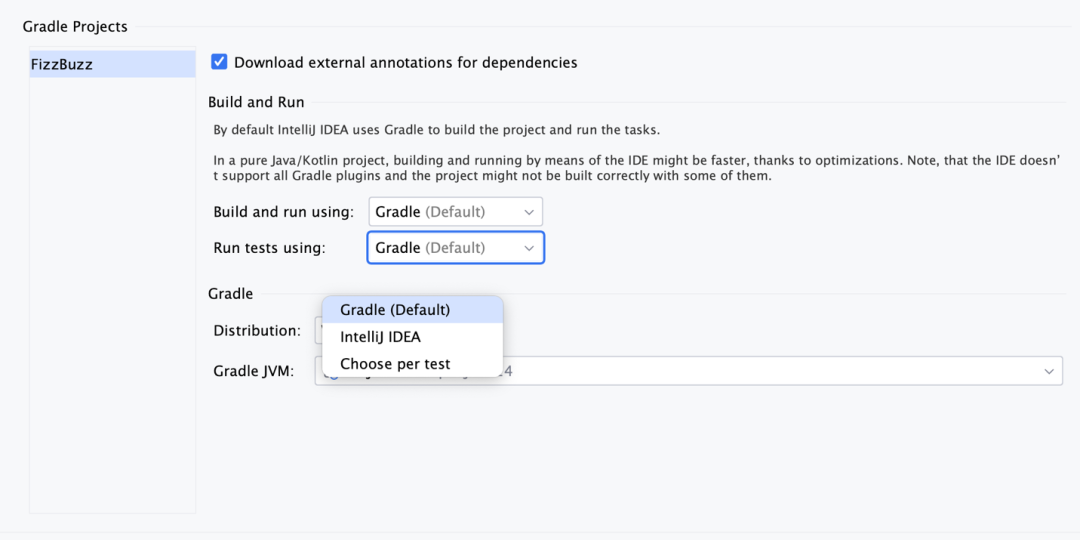Open the Build and run using dropdown

[455, 212]
